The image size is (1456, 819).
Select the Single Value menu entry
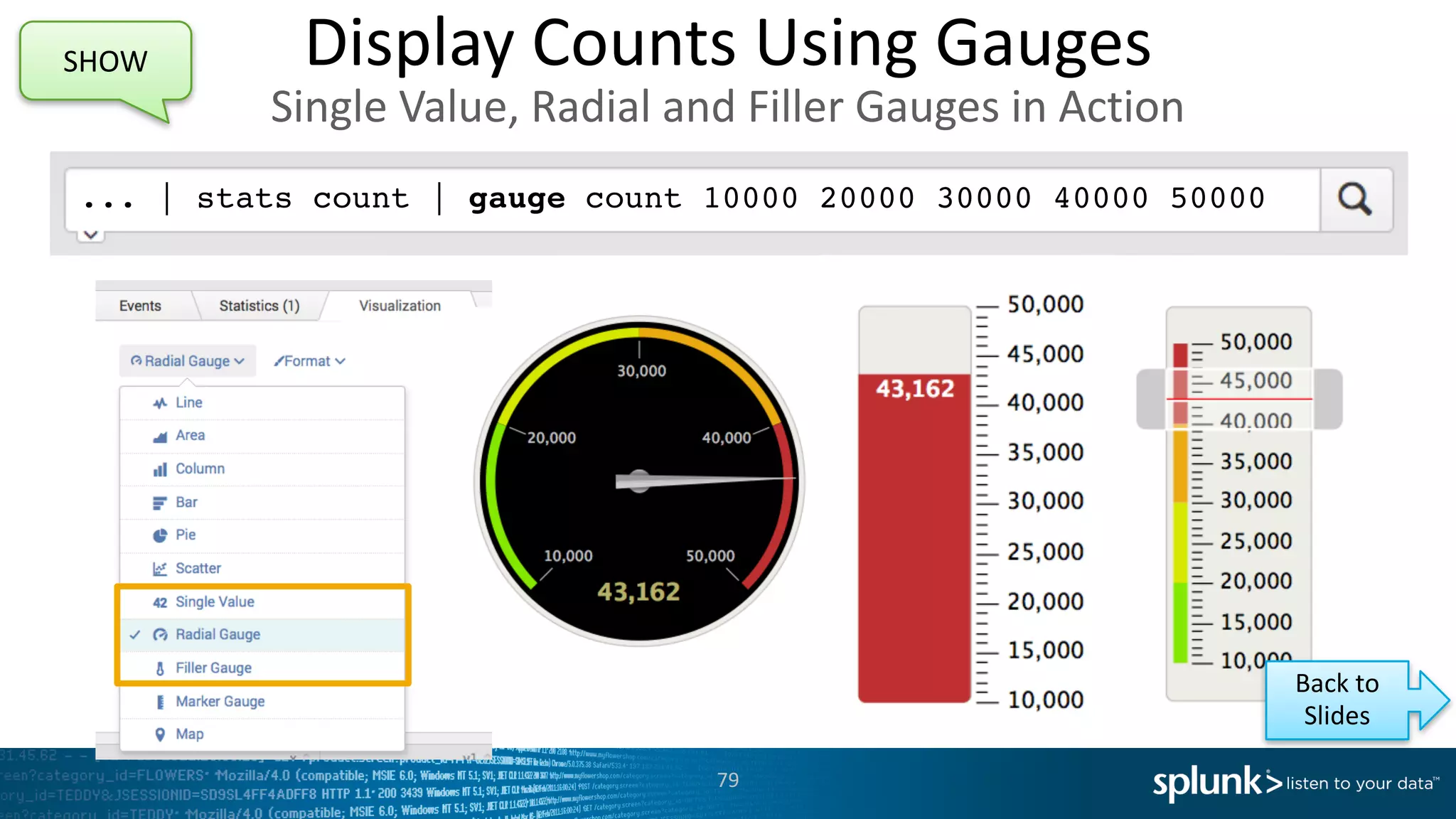(x=262, y=602)
